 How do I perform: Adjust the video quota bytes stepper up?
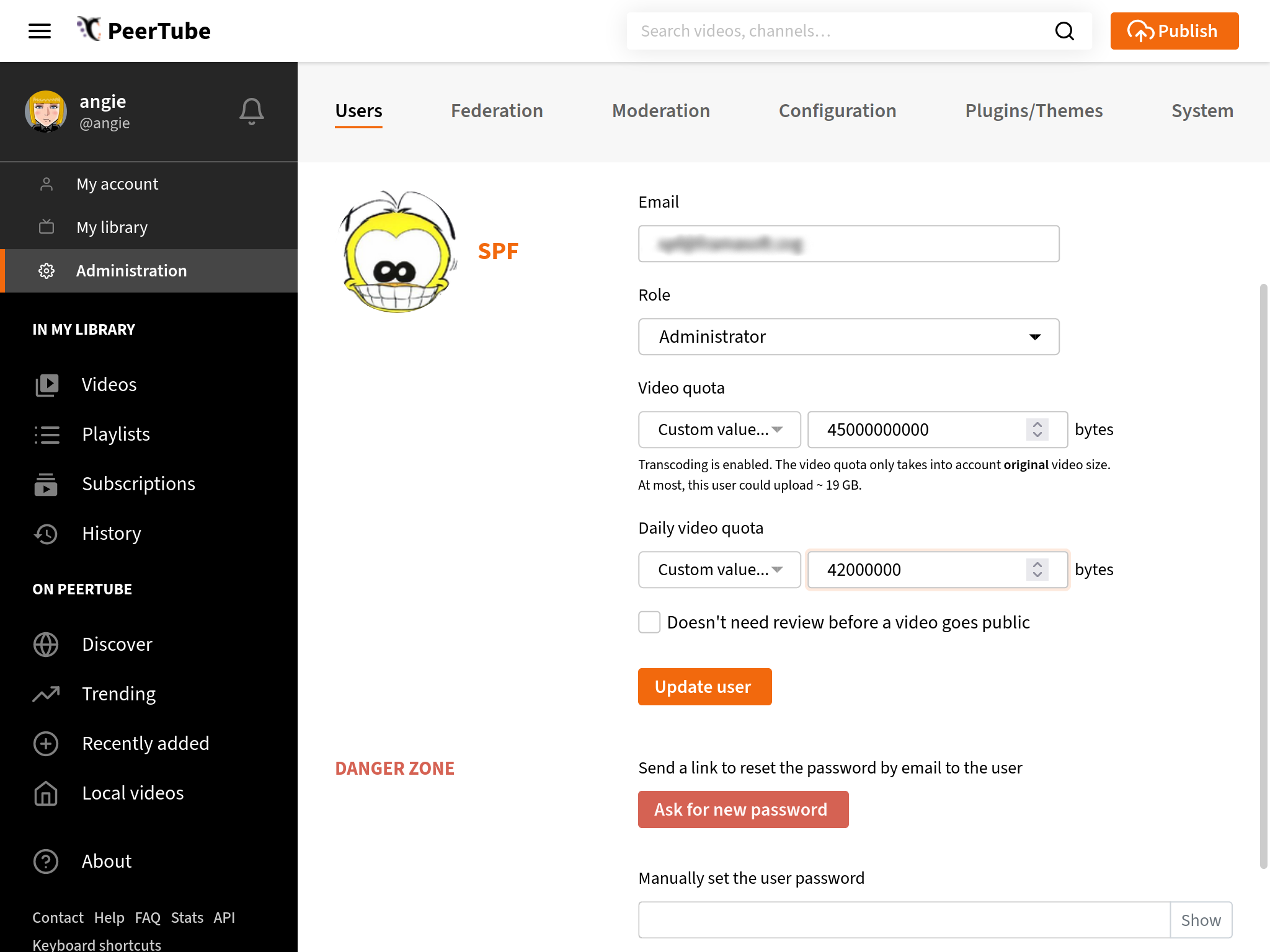click(1037, 424)
